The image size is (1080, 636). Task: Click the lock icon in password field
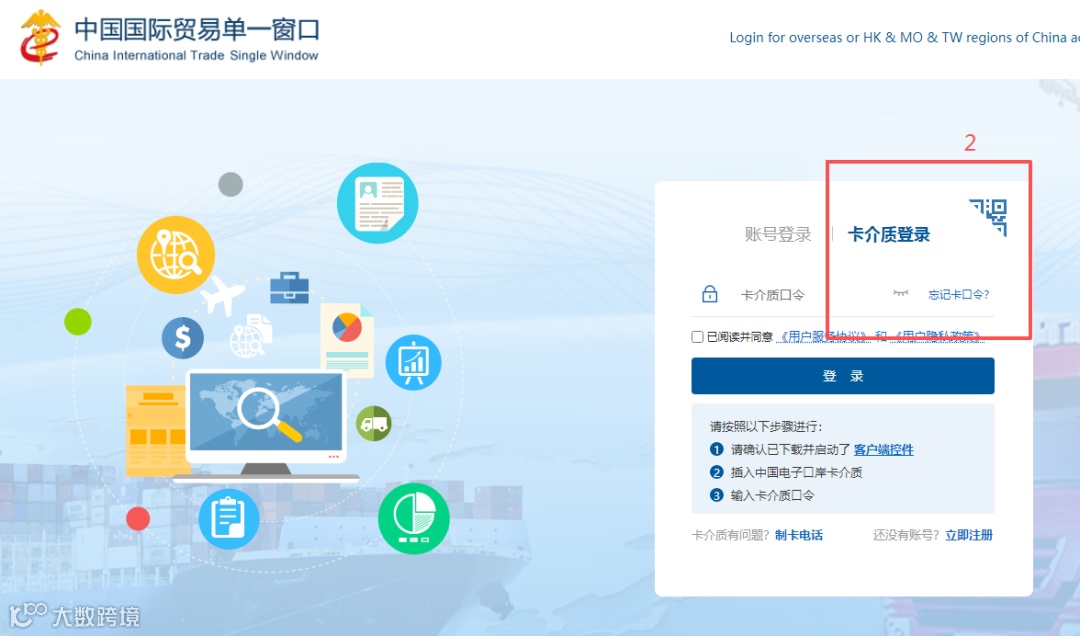pos(709,294)
